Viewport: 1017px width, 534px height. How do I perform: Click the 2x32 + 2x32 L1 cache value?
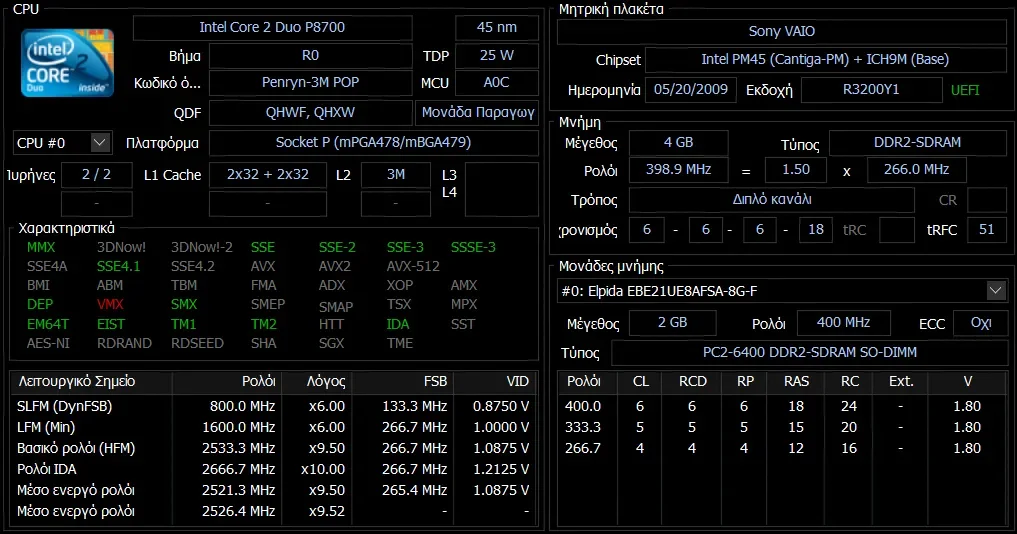[268, 175]
